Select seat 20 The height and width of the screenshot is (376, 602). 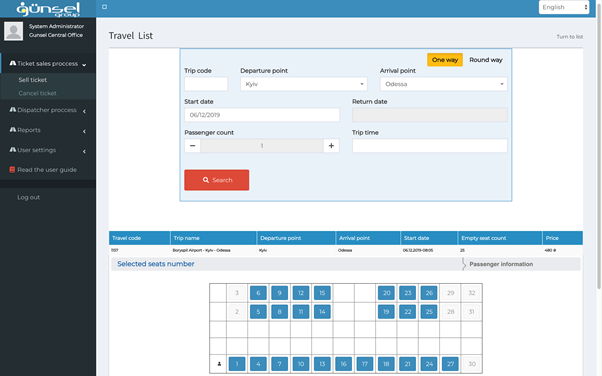click(386, 293)
